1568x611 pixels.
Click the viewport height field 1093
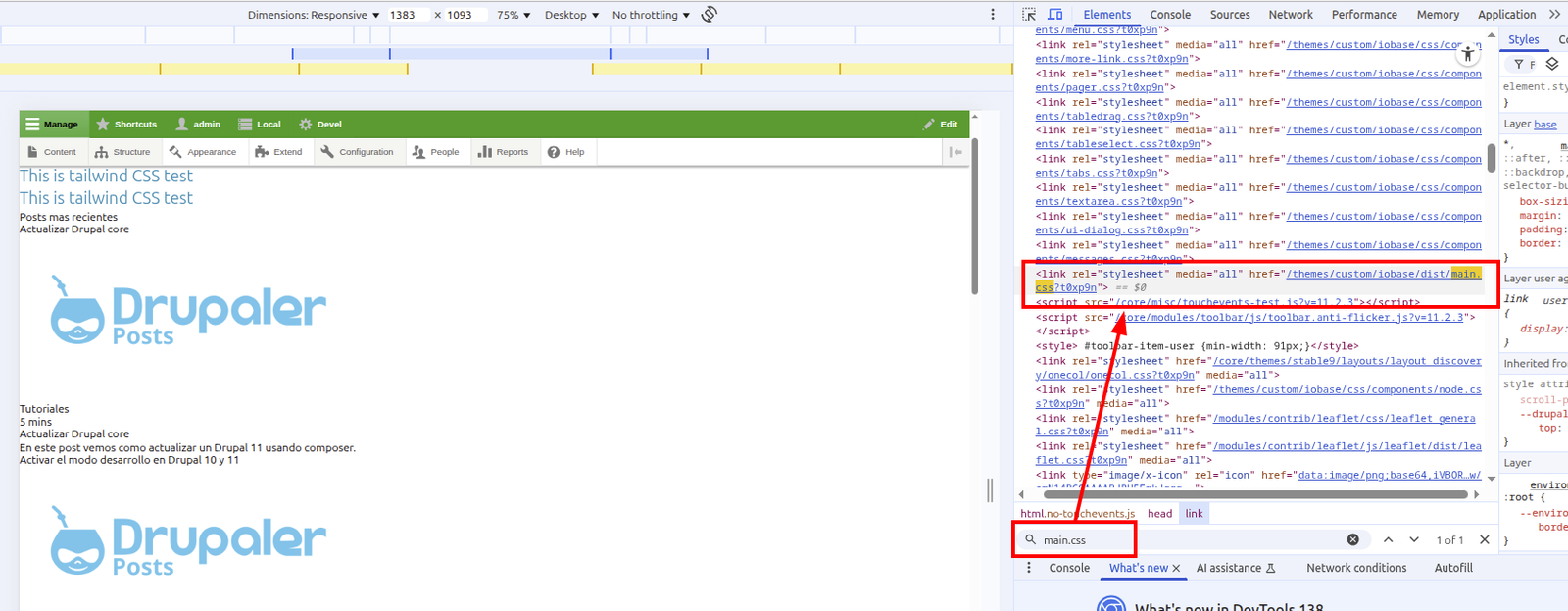tap(464, 15)
